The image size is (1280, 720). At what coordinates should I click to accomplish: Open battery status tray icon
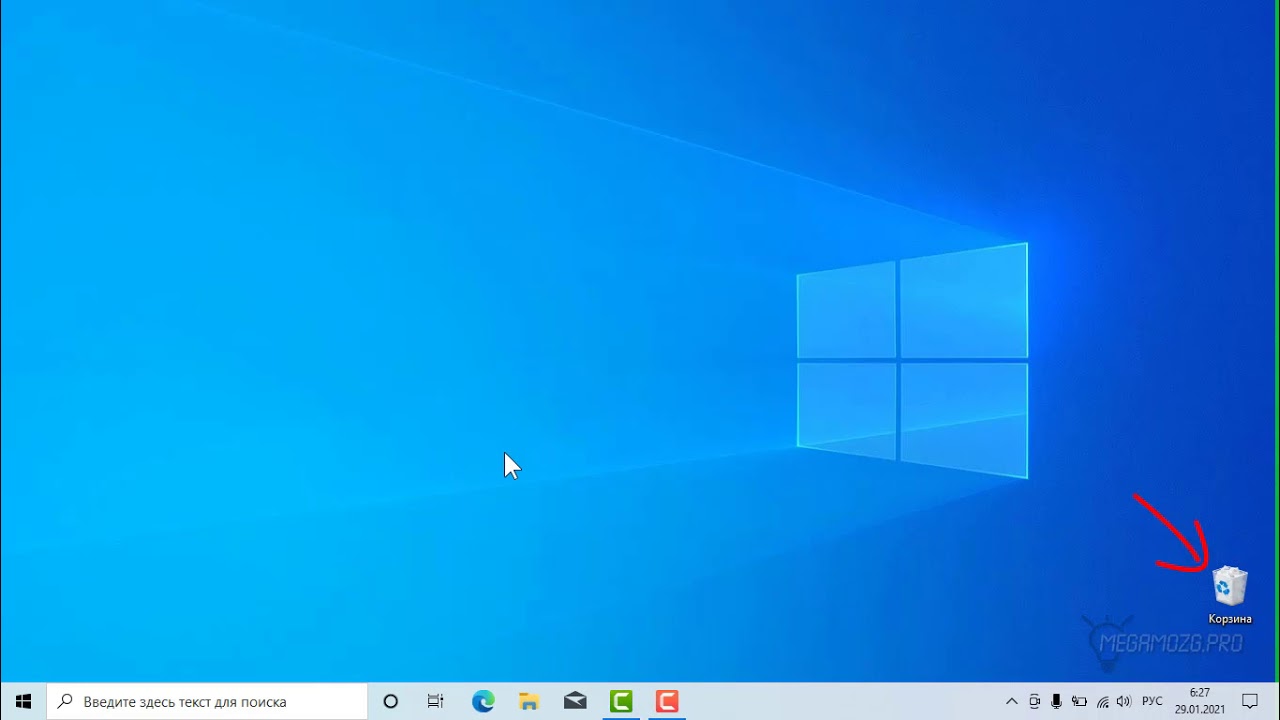1079,701
